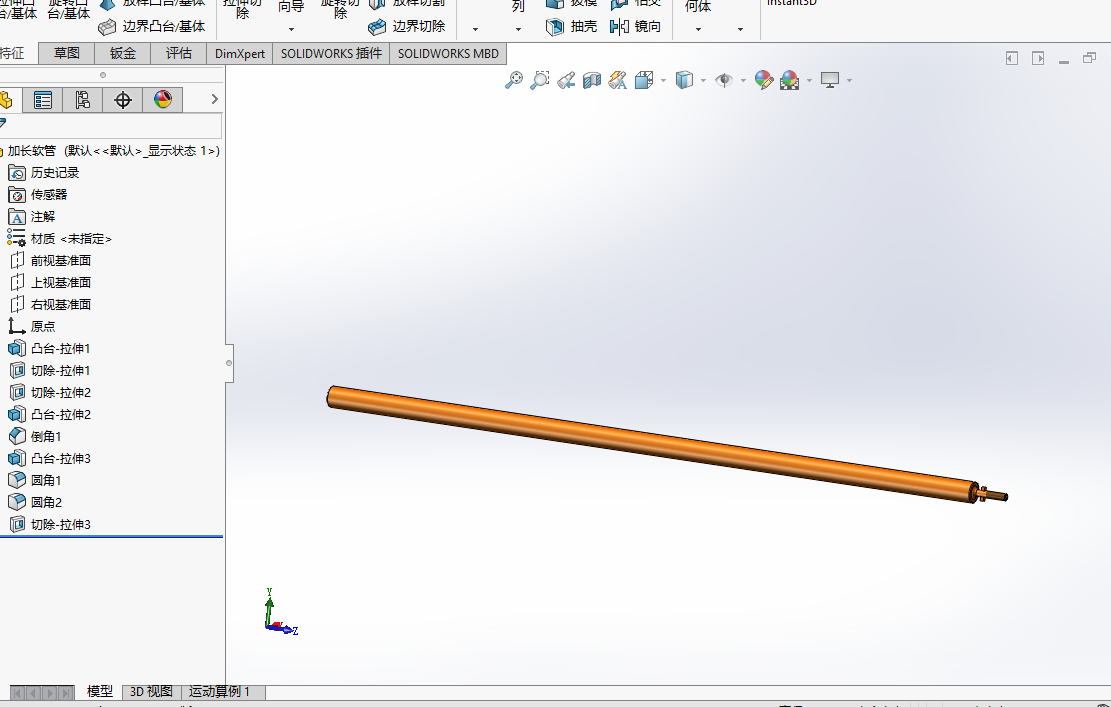Select the 加长软管 part root node
Screen dimensions: 1111x707
pyautogui.click(x=111, y=151)
